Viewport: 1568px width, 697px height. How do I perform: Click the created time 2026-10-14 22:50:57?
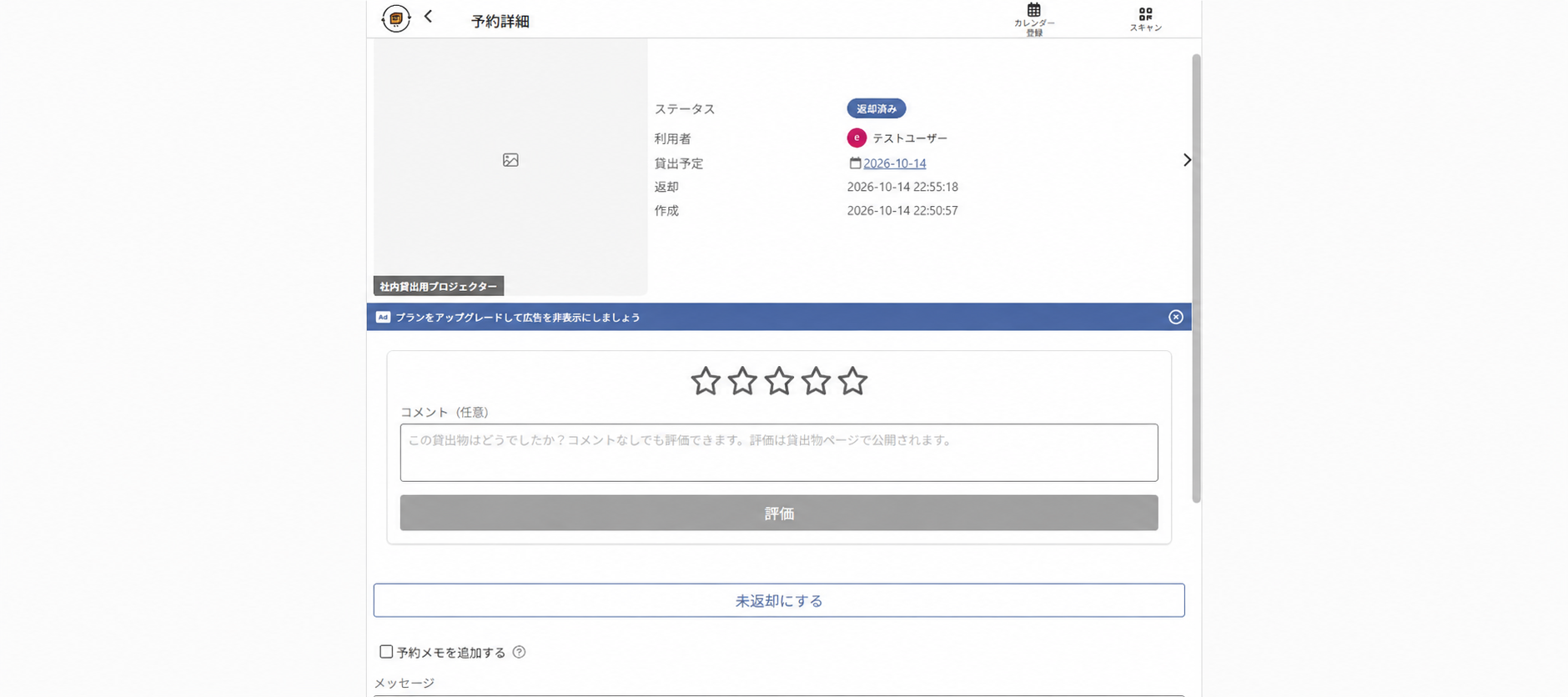click(902, 211)
